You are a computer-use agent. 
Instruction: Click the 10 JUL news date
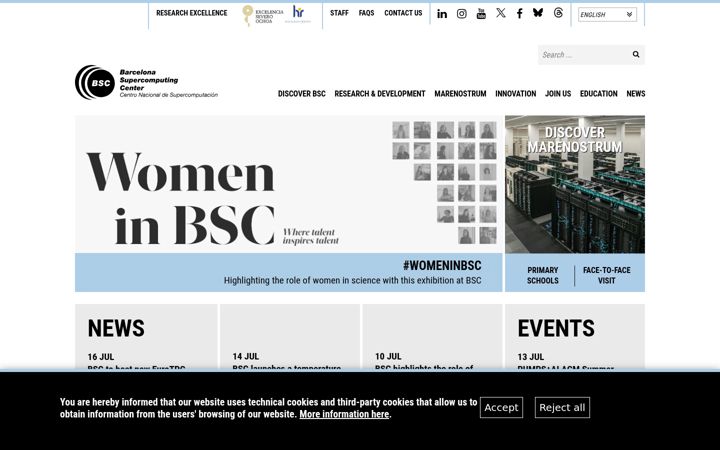click(x=388, y=356)
